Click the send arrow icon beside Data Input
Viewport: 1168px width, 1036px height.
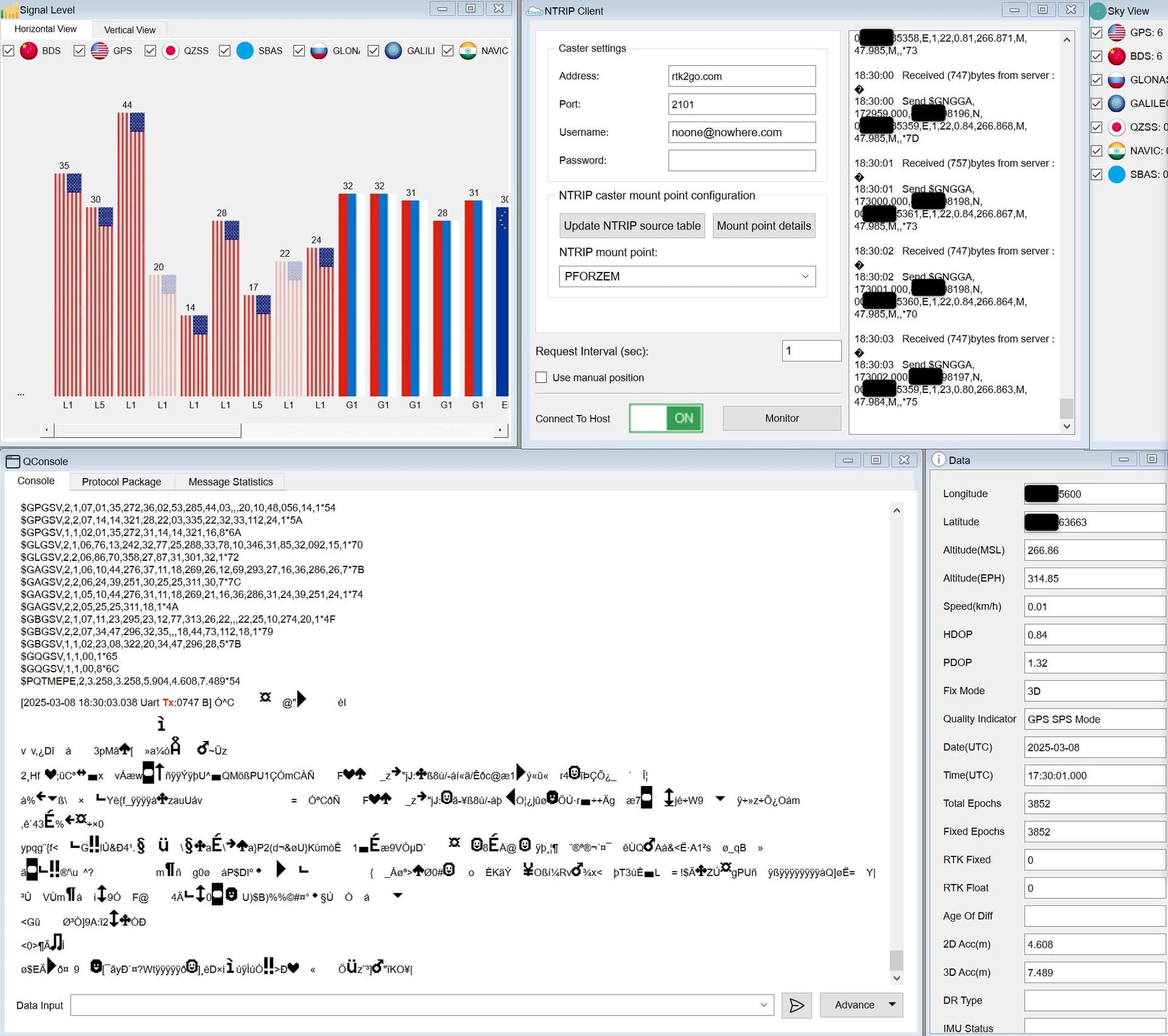tap(796, 1005)
